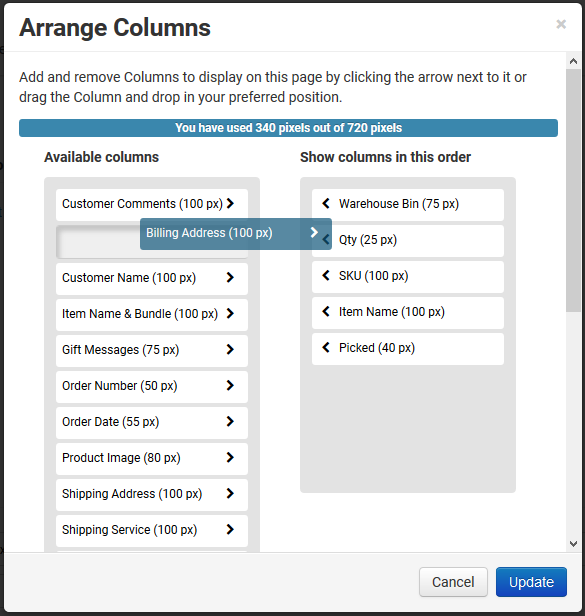This screenshot has height=616, width=585.
Task: Add Order Number column using its arrow
Action: (x=230, y=385)
